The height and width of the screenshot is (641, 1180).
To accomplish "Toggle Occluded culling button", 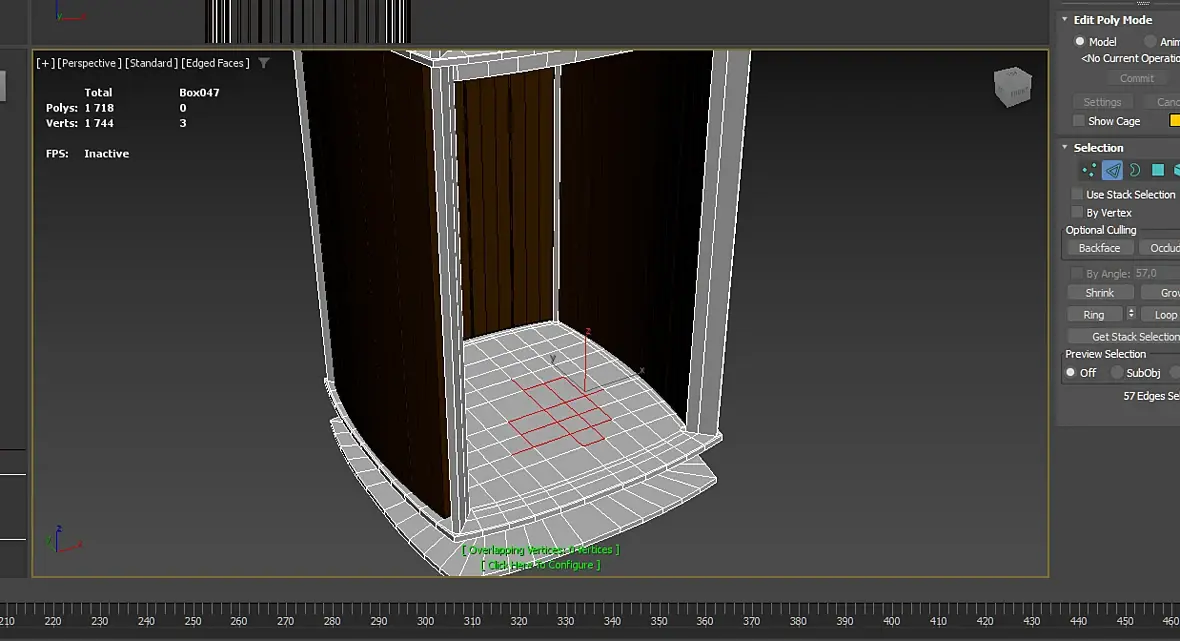I will pyautogui.click(x=1160, y=248).
